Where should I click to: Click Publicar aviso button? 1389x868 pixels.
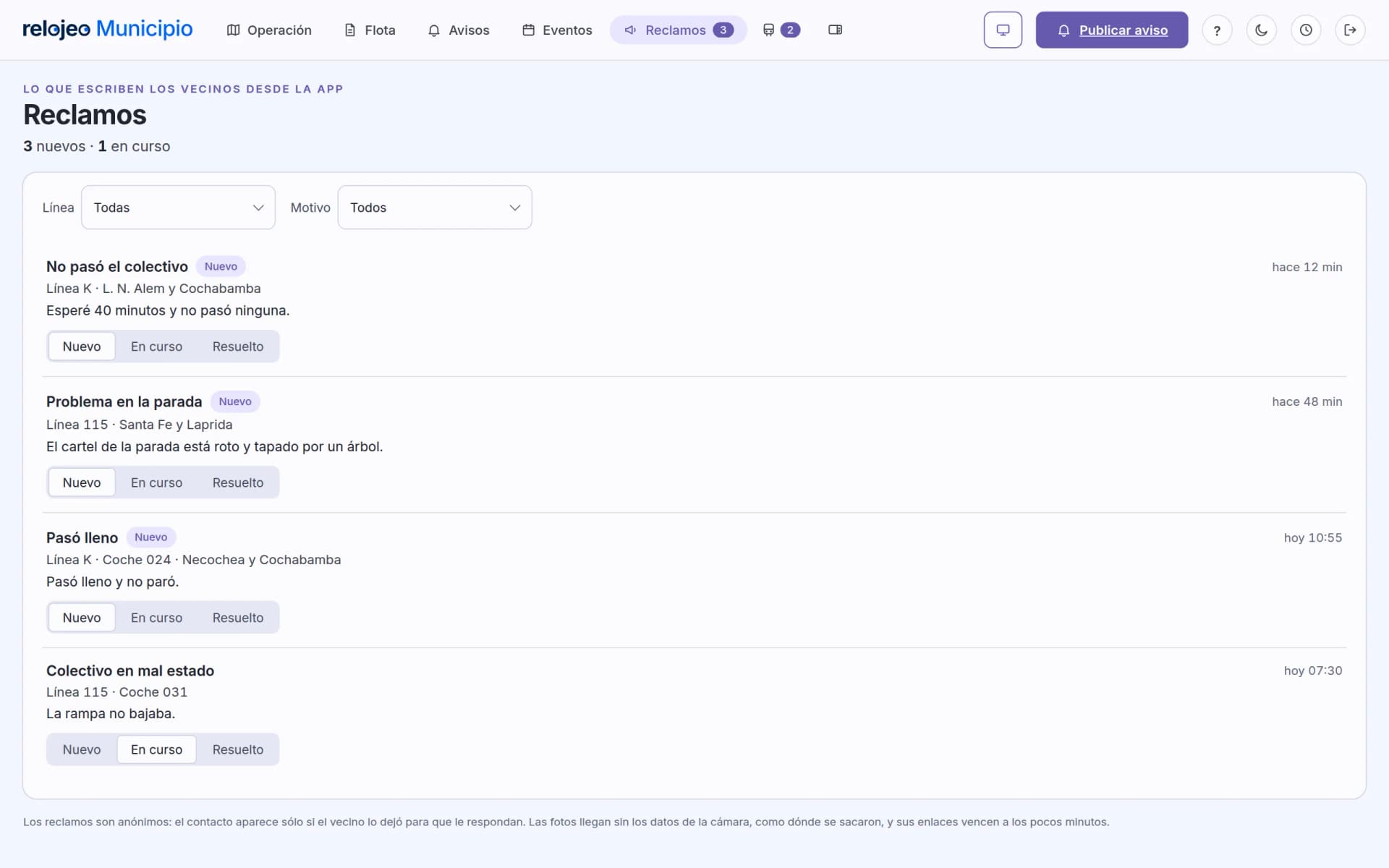tap(1111, 30)
